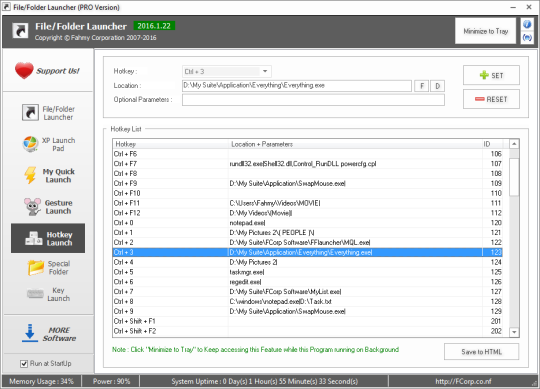Click the D directory browse button
This screenshot has width=540, height=389.
[x=437, y=86]
